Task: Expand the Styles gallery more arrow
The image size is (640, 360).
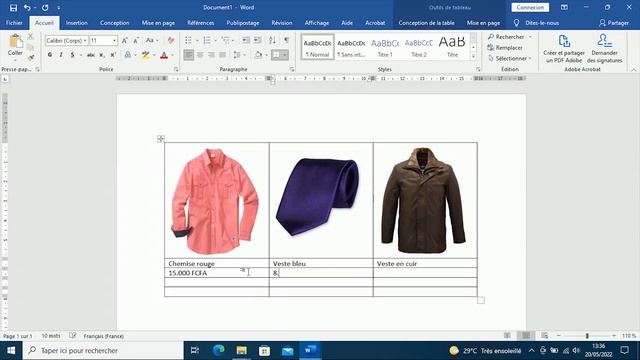Action: (473, 56)
